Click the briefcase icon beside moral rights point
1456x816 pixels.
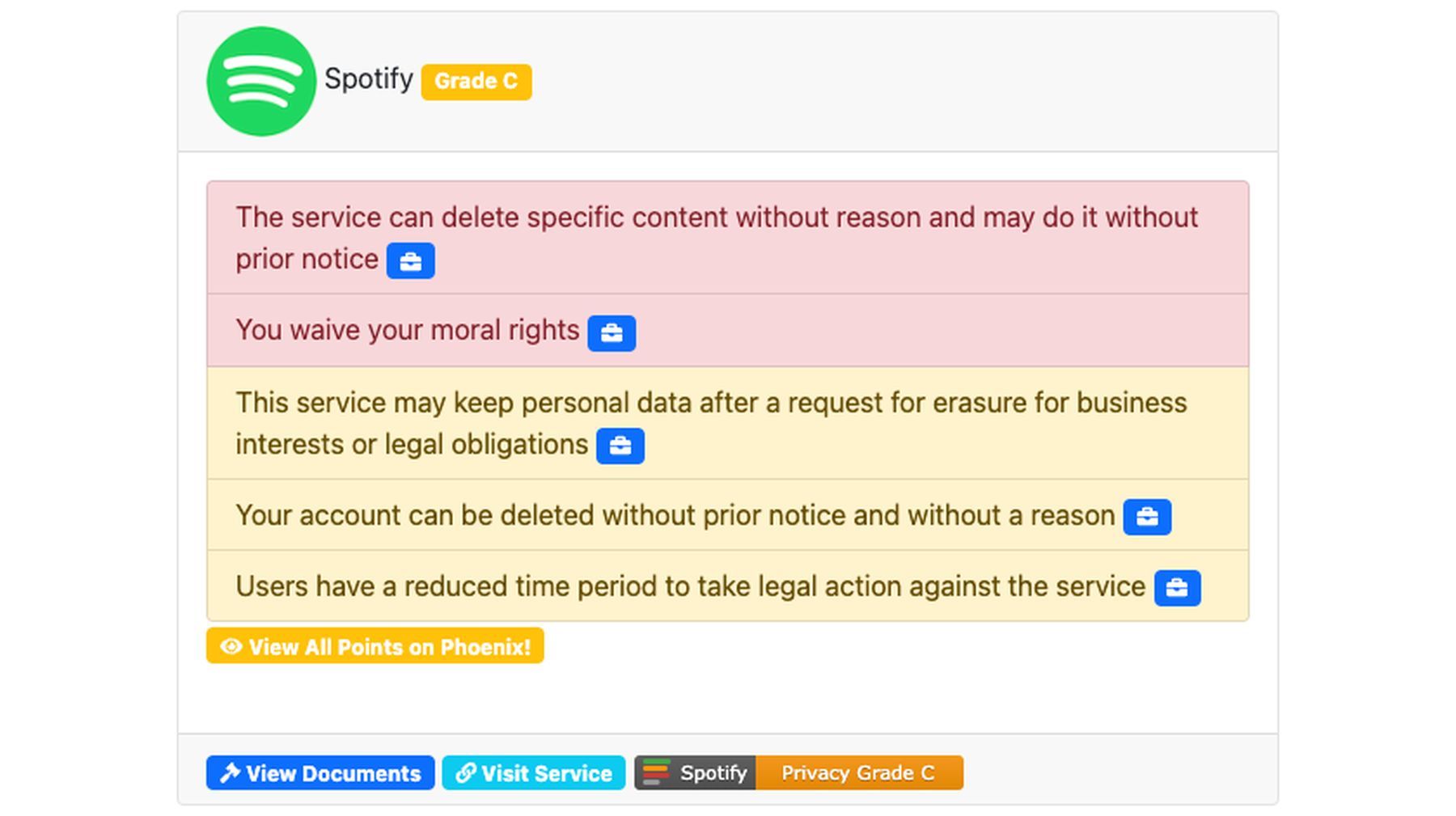coord(612,332)
